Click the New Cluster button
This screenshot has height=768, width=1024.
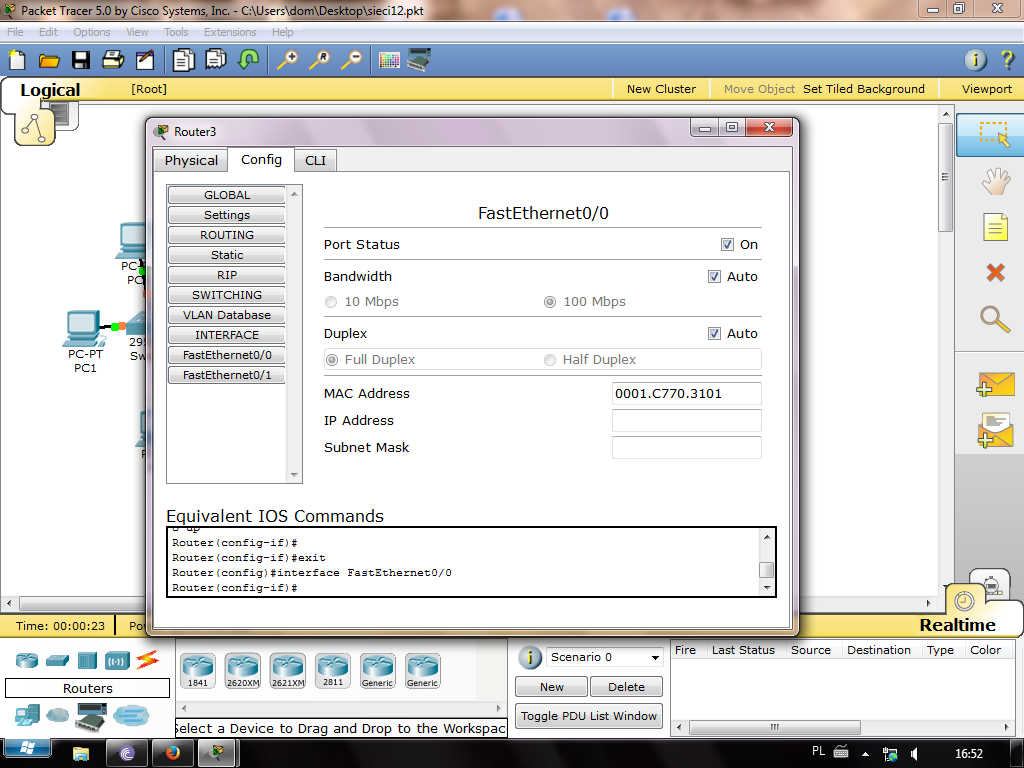[x=661, y=89]
